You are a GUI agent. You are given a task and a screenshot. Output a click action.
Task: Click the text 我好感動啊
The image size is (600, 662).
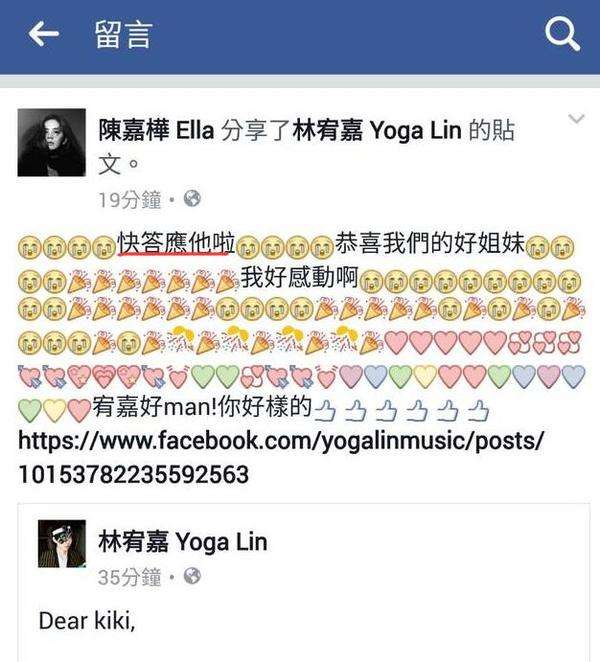point(299,277)
